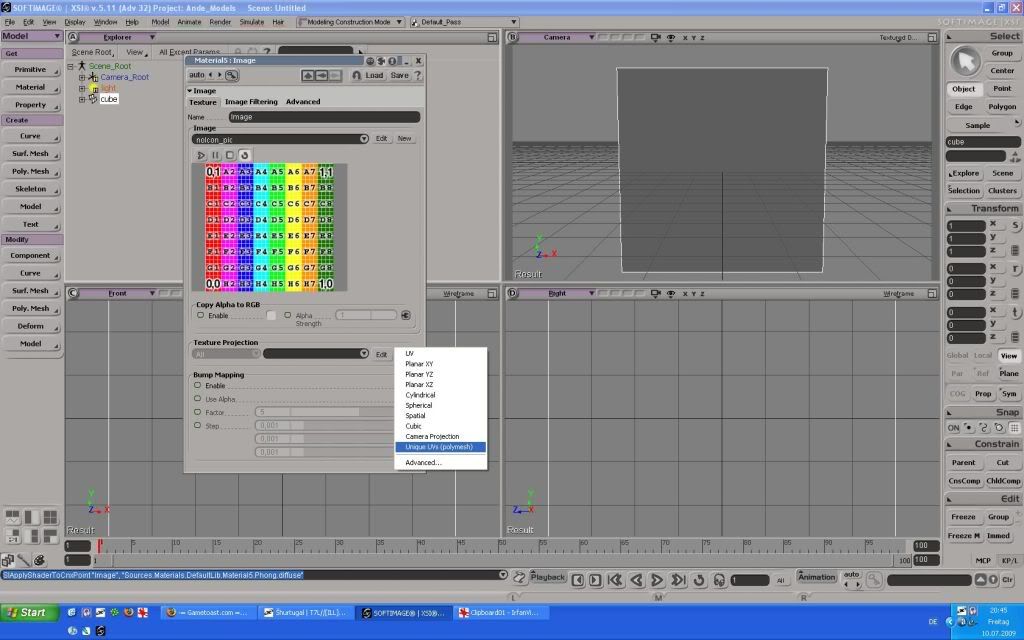Click the lock icon beside Load button
1024x640 pixels.
click(x=357, y=76)
